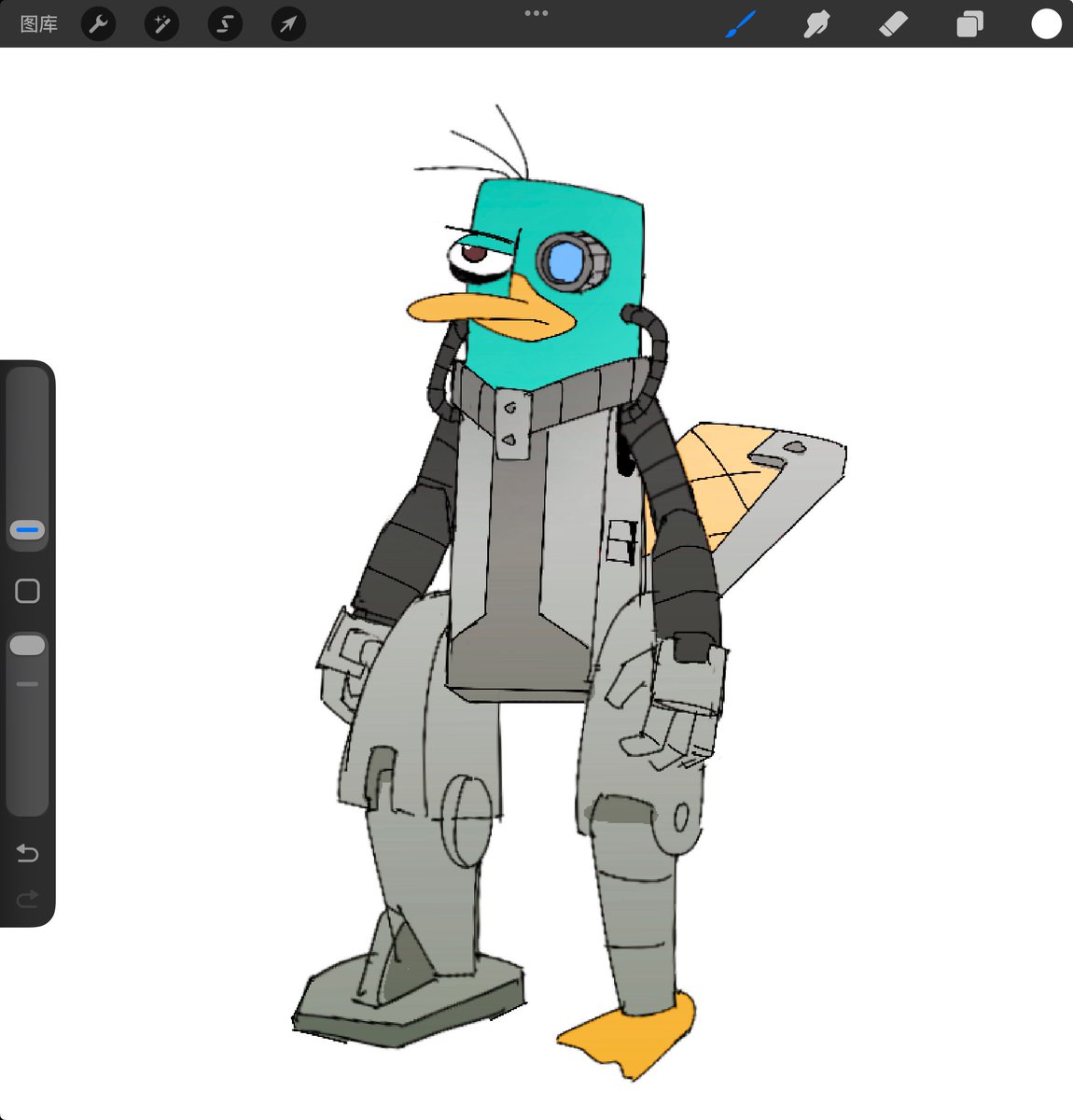Select the Smudge tool
Viewport: 1073px width, 1120px height.
click(x=816, y=24)
